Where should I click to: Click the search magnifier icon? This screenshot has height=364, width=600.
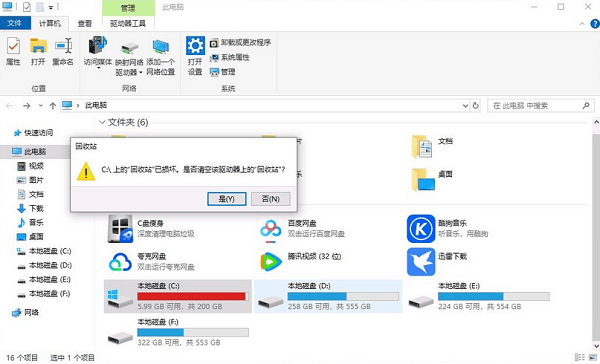[586, 105]
